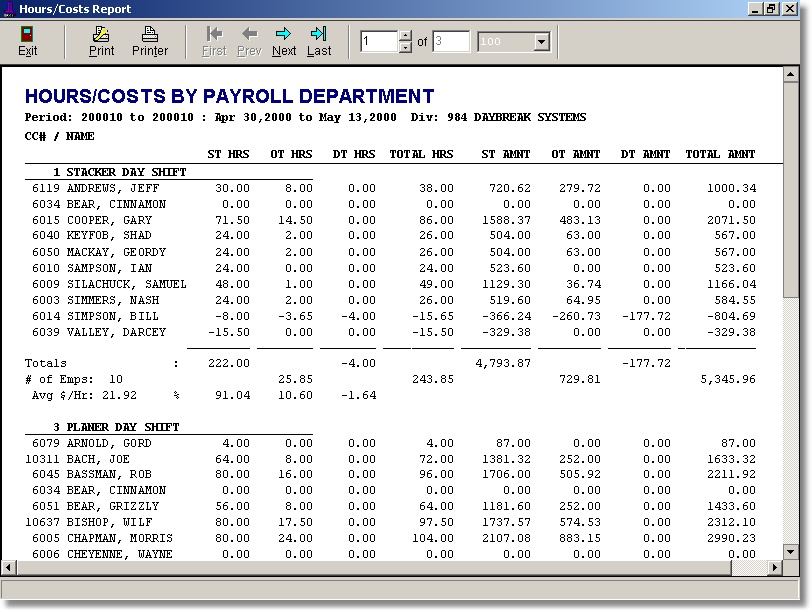Image resolution: width=812 pixels, height=612 pixels.
Task: Click the Exit door icon
Action: pos(27,34)
